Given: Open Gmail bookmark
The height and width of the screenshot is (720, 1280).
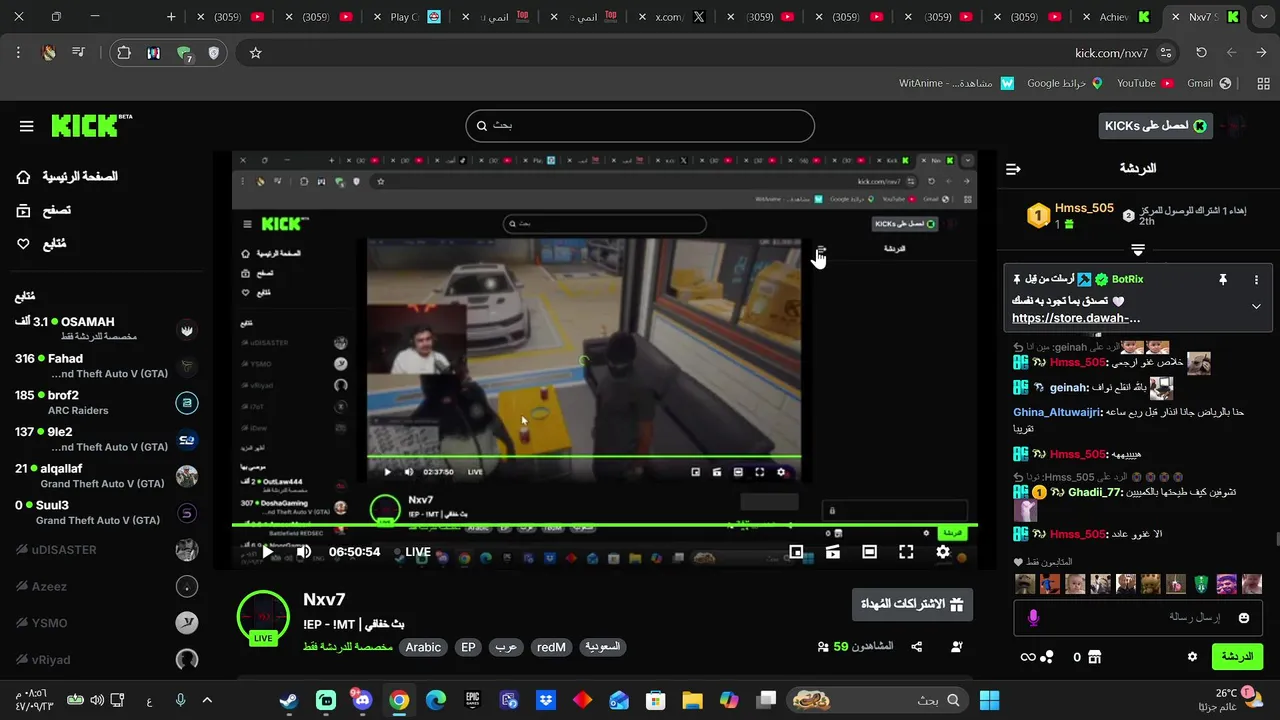Looking at the screenshot, I should [1209, 84].
